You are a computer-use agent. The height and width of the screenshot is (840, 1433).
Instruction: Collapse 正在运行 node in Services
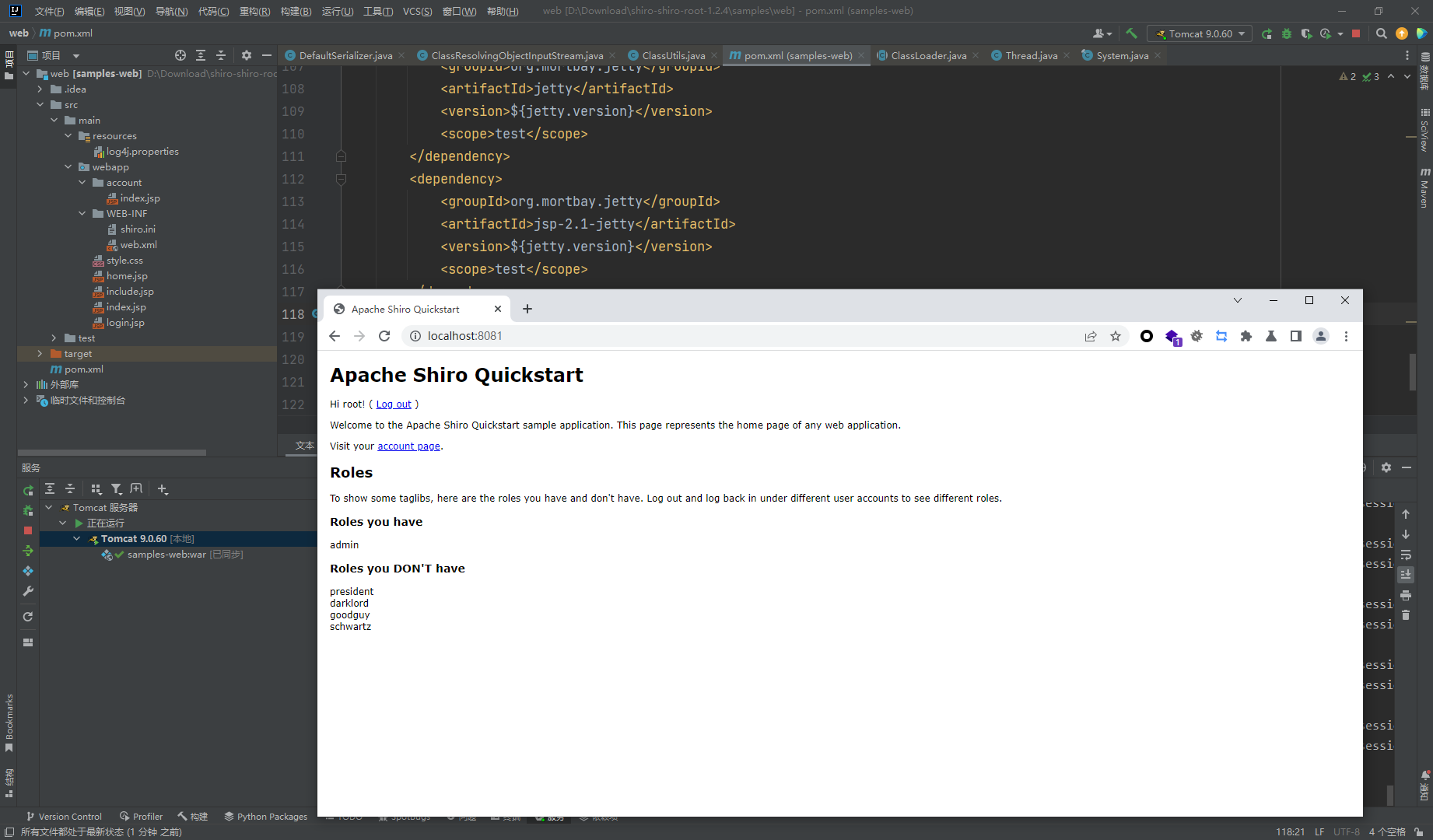[x=63, y=523]
